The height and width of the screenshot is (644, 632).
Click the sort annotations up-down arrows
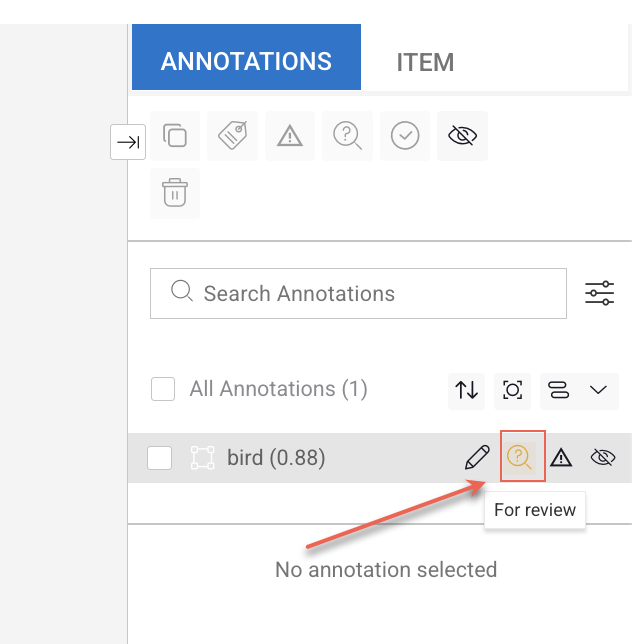tap(467, 390)
